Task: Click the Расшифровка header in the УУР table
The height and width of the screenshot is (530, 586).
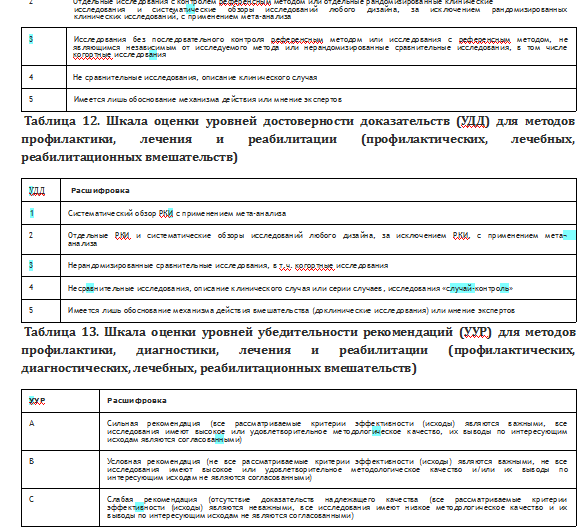Action: [137, 401]
